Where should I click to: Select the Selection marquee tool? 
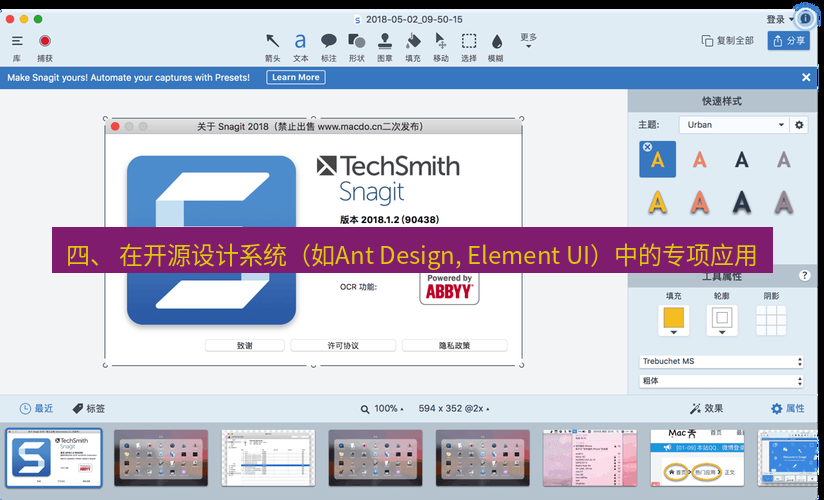[x=469, y=41]
